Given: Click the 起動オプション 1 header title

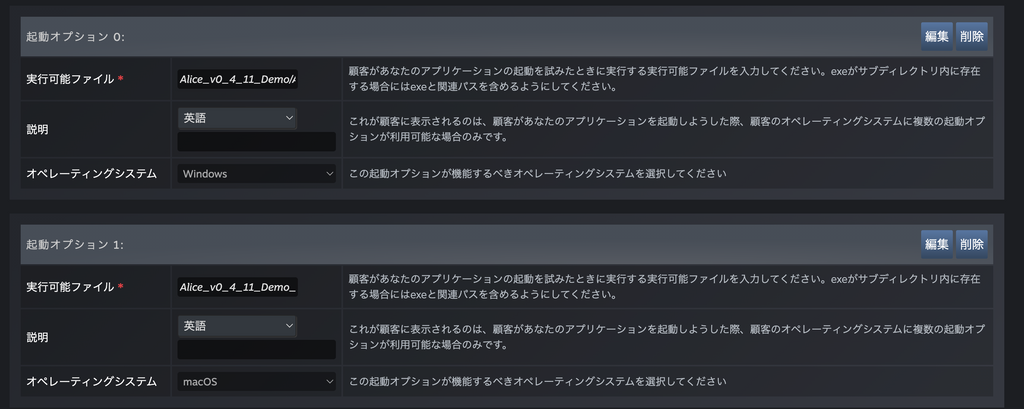Looking at the screenshot, I should pyautogui.click(x=75, y=245).
